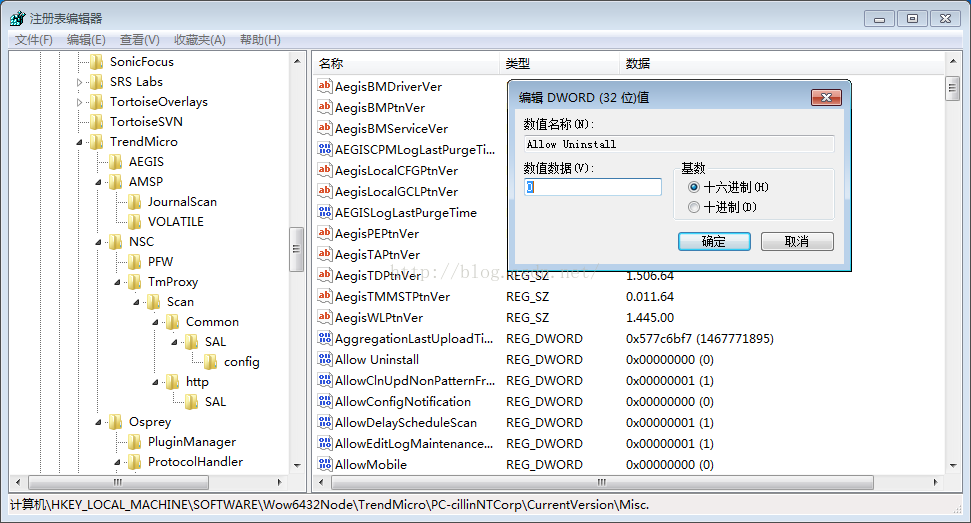Close the Edit DWORD dialog

[826, 97]
